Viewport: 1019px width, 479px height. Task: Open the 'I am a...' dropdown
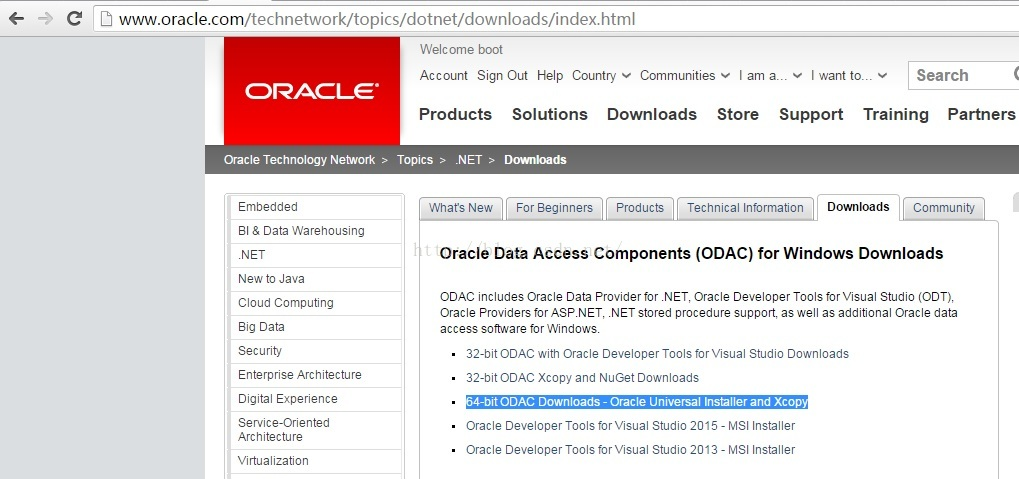[x=770, y=75]
